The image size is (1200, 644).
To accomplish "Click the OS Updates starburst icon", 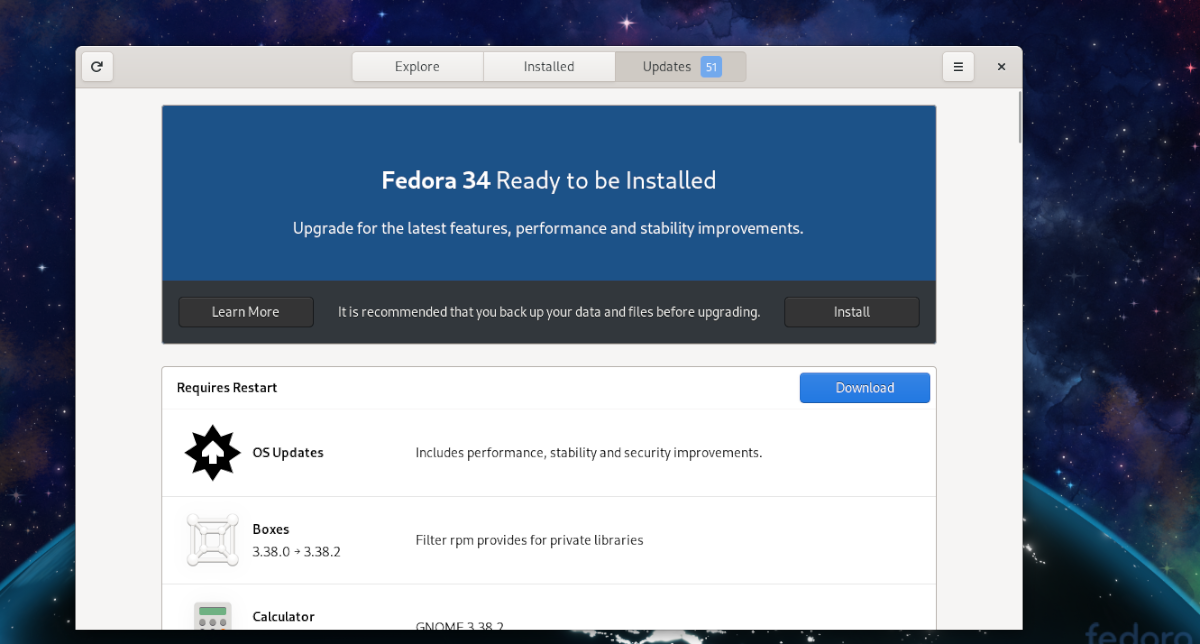I will pos(213,453).
